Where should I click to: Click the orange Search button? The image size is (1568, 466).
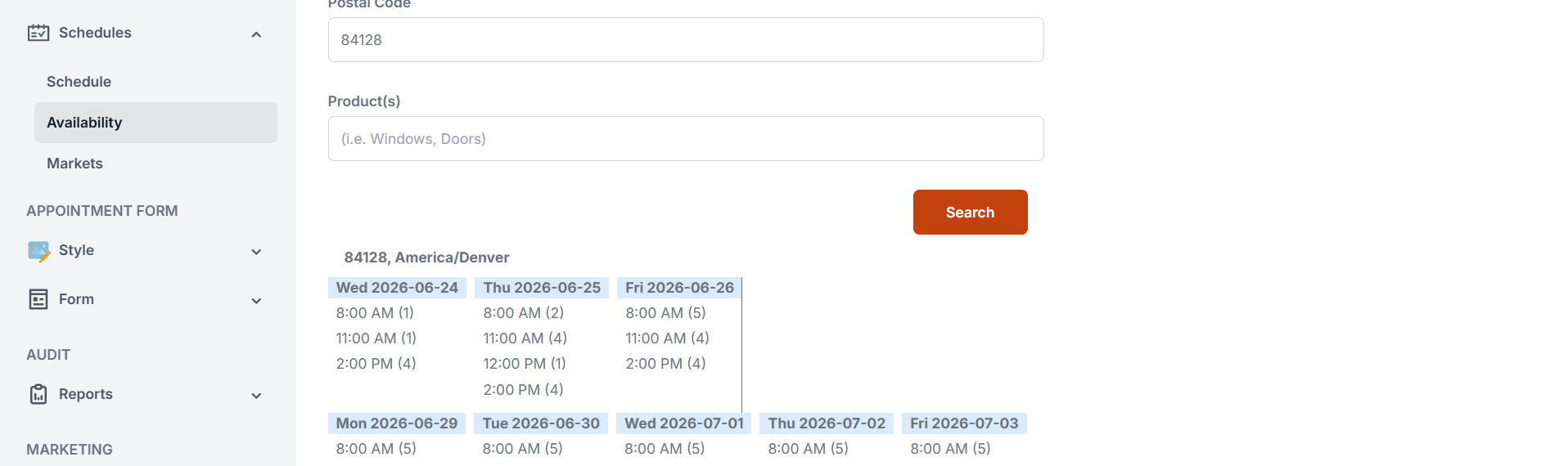point(970,213)
